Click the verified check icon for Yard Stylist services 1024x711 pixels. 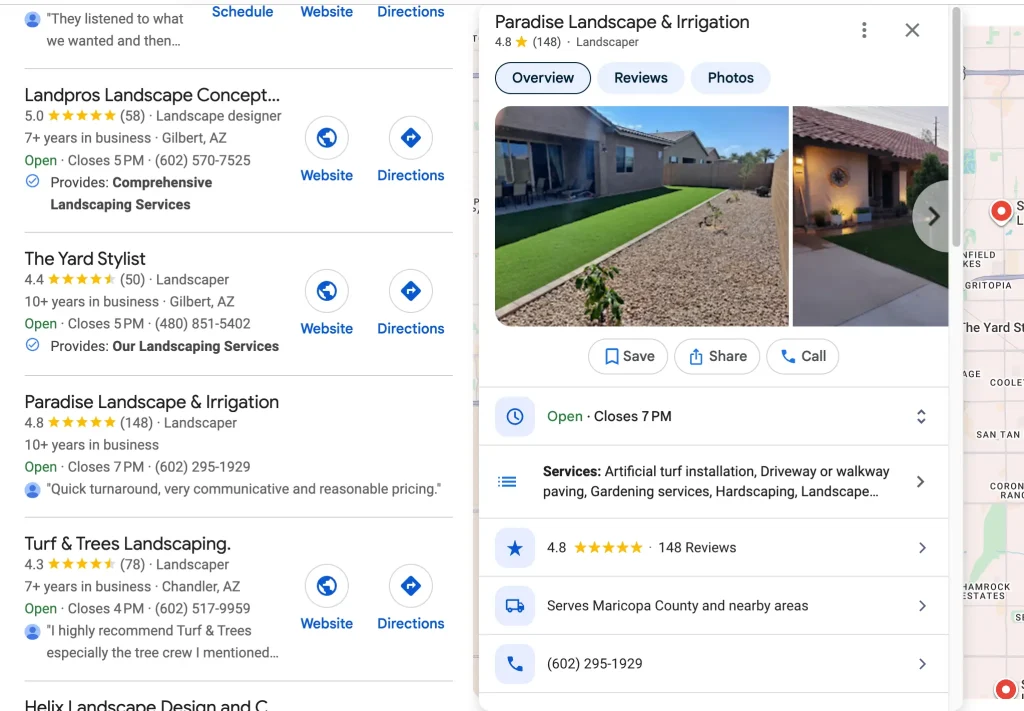coord(32,345)
